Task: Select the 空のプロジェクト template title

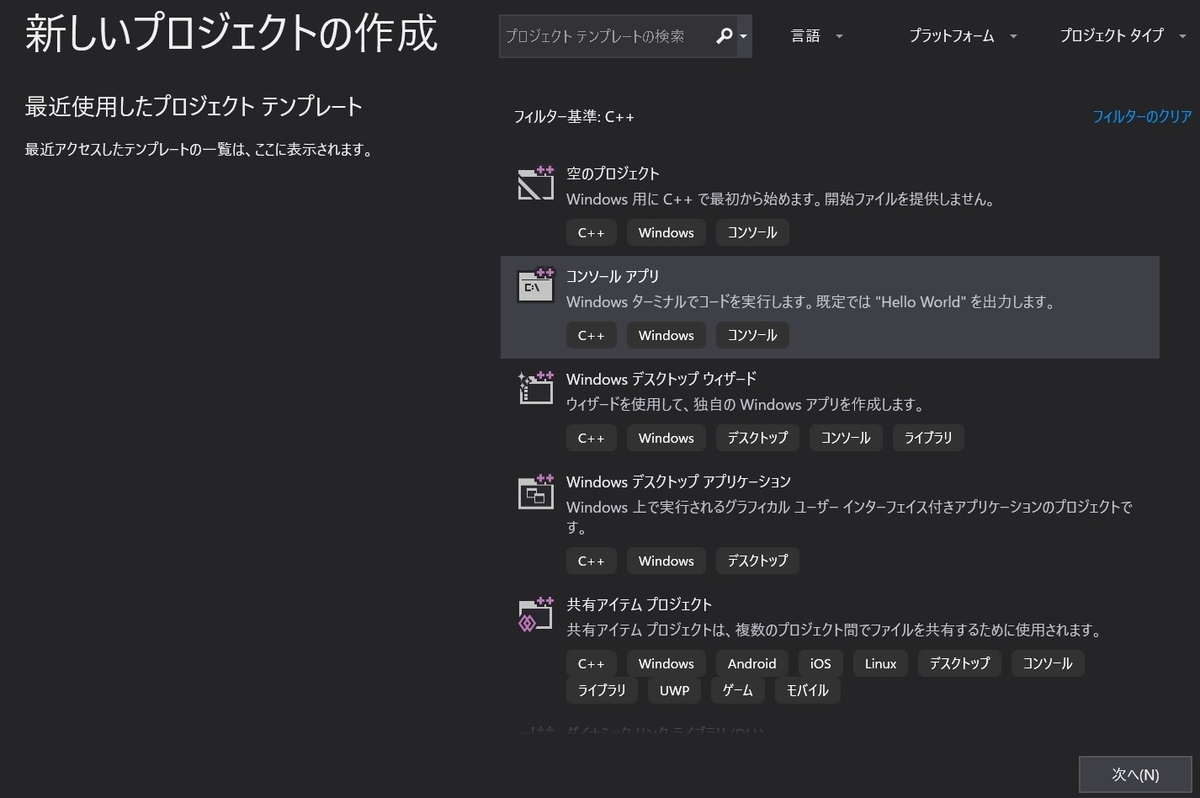Action: pos(613,173)
